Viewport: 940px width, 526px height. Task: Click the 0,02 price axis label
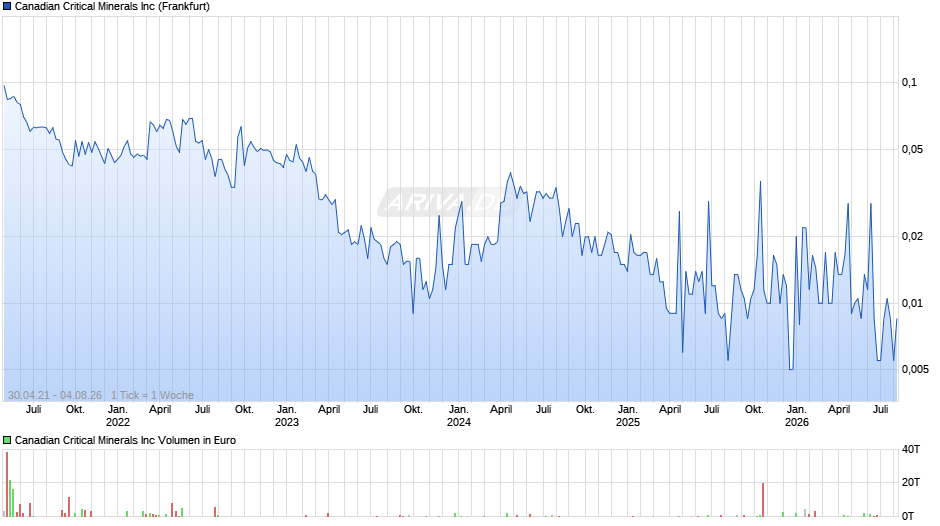[912, 236]
